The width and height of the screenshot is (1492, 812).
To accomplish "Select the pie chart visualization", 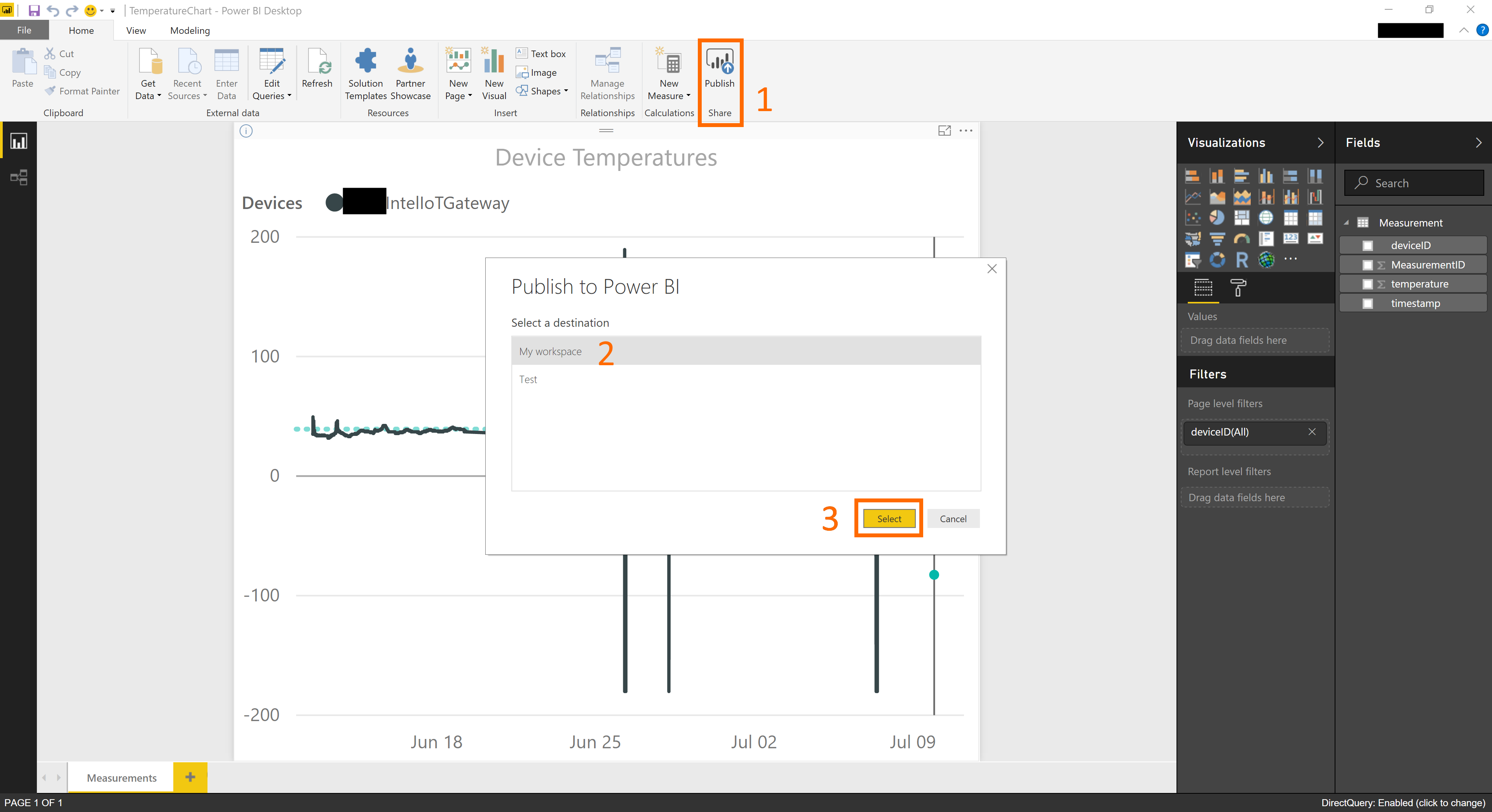I will 1217,218.
